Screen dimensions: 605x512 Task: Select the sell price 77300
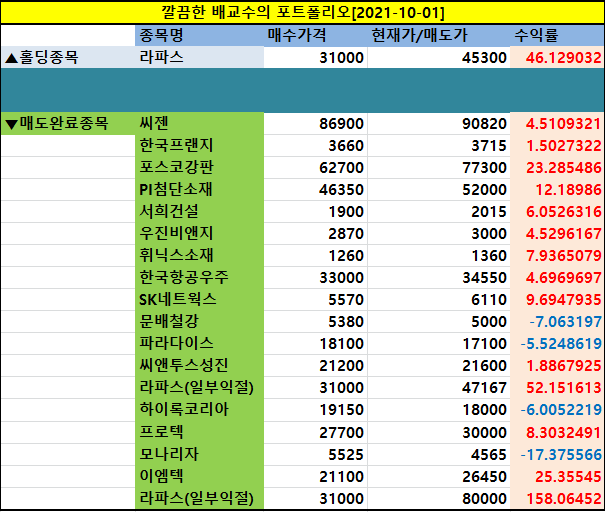pyautogui.click(x=439, y=167)
